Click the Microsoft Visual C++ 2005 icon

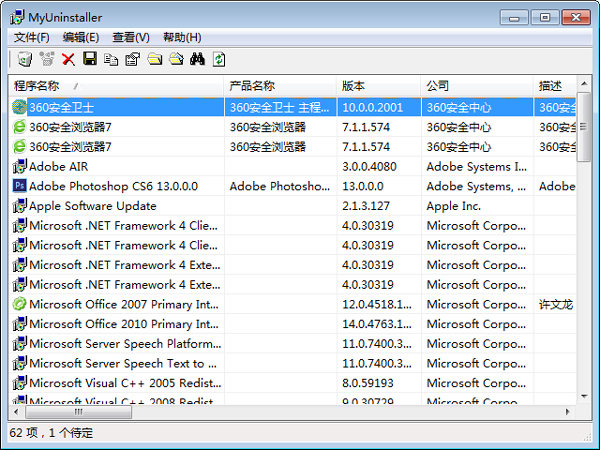pos(19,383)
